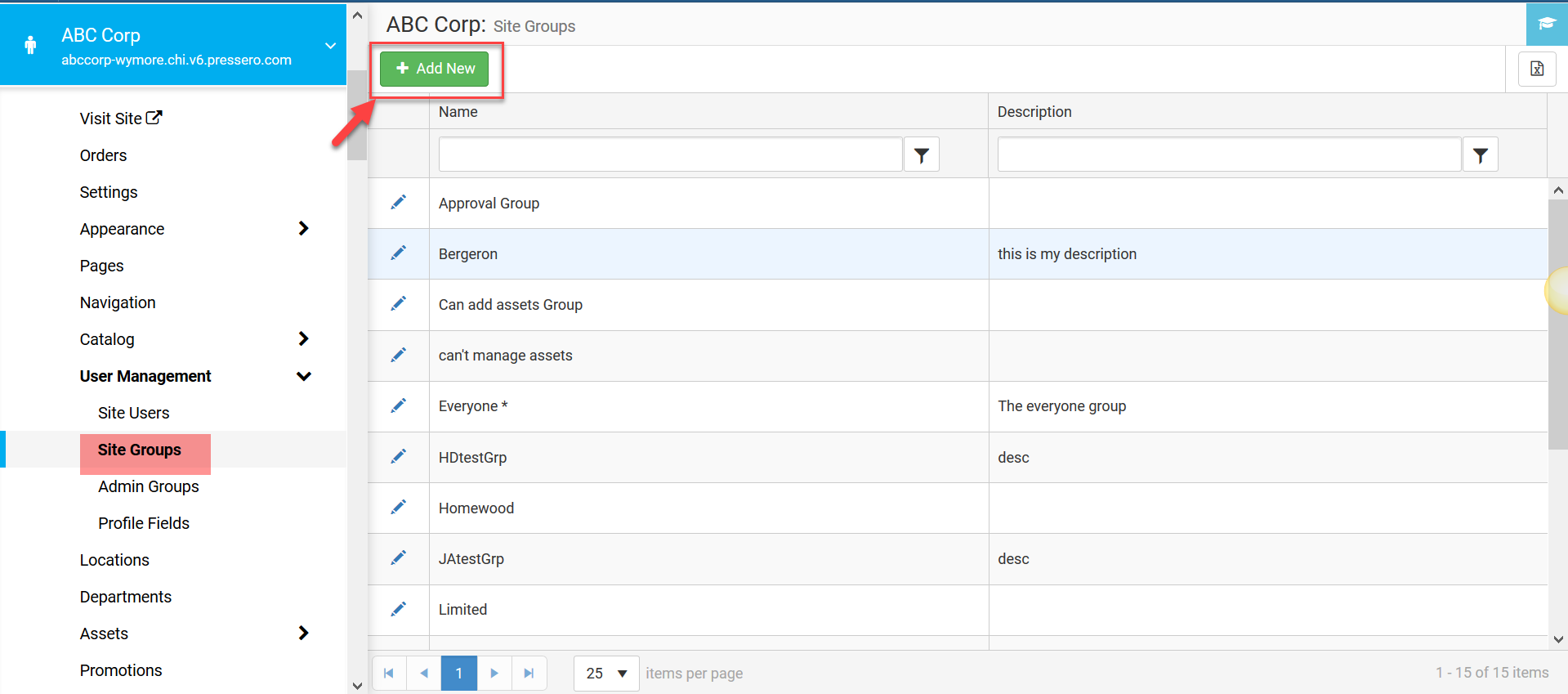
Task: Click the table scrollbar up arrow
Action: pos(1558,190)
